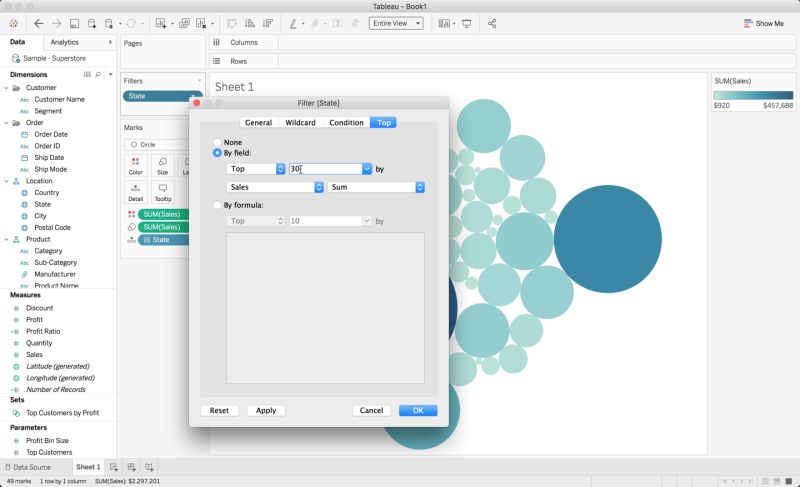Image resolution: width=800 pixels, height=487 pixels.
Task: Click the undo back arrow
Action: [x=39, y=23]
